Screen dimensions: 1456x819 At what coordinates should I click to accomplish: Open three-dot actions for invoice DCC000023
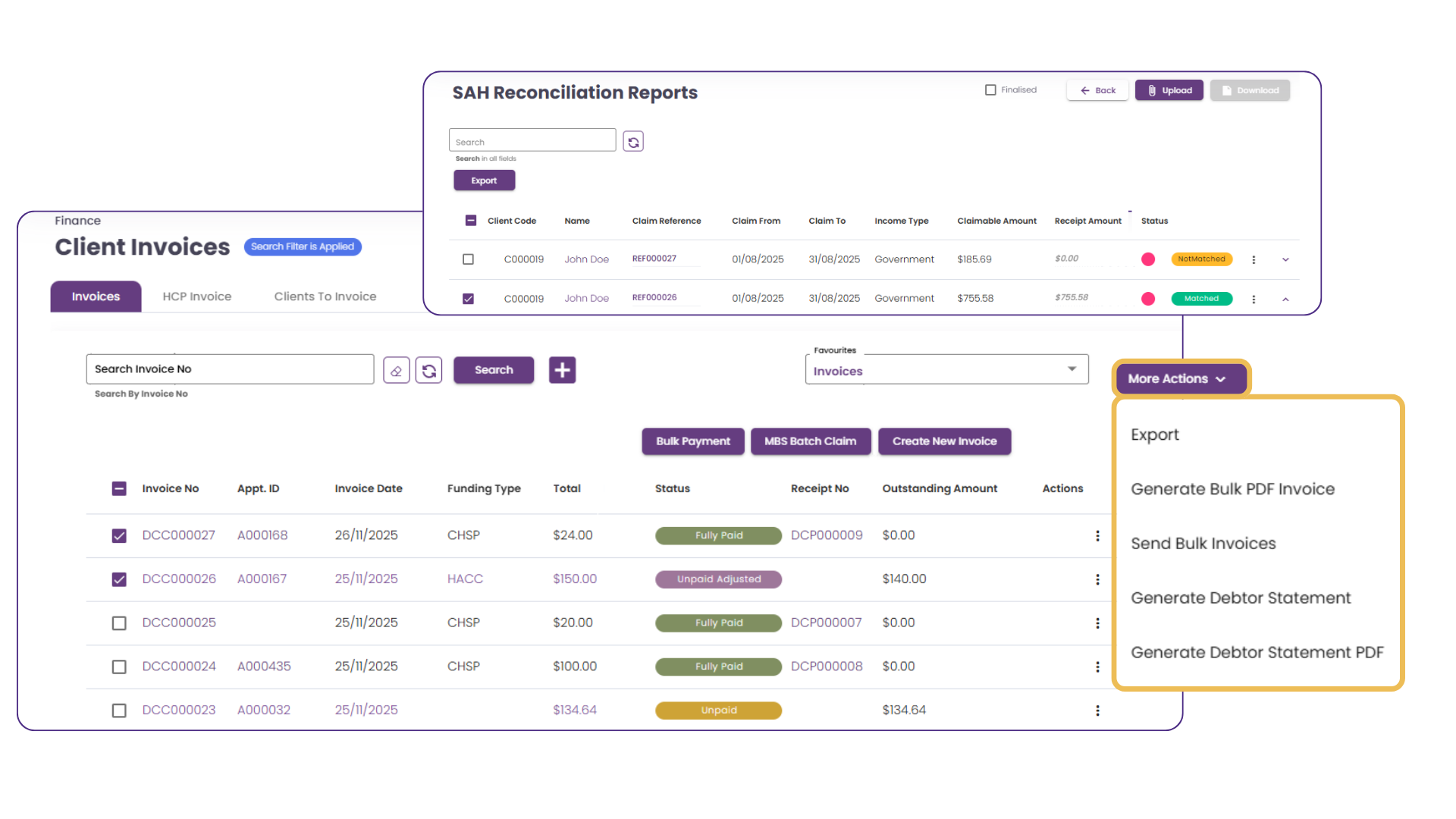(x=1097, y=711)
